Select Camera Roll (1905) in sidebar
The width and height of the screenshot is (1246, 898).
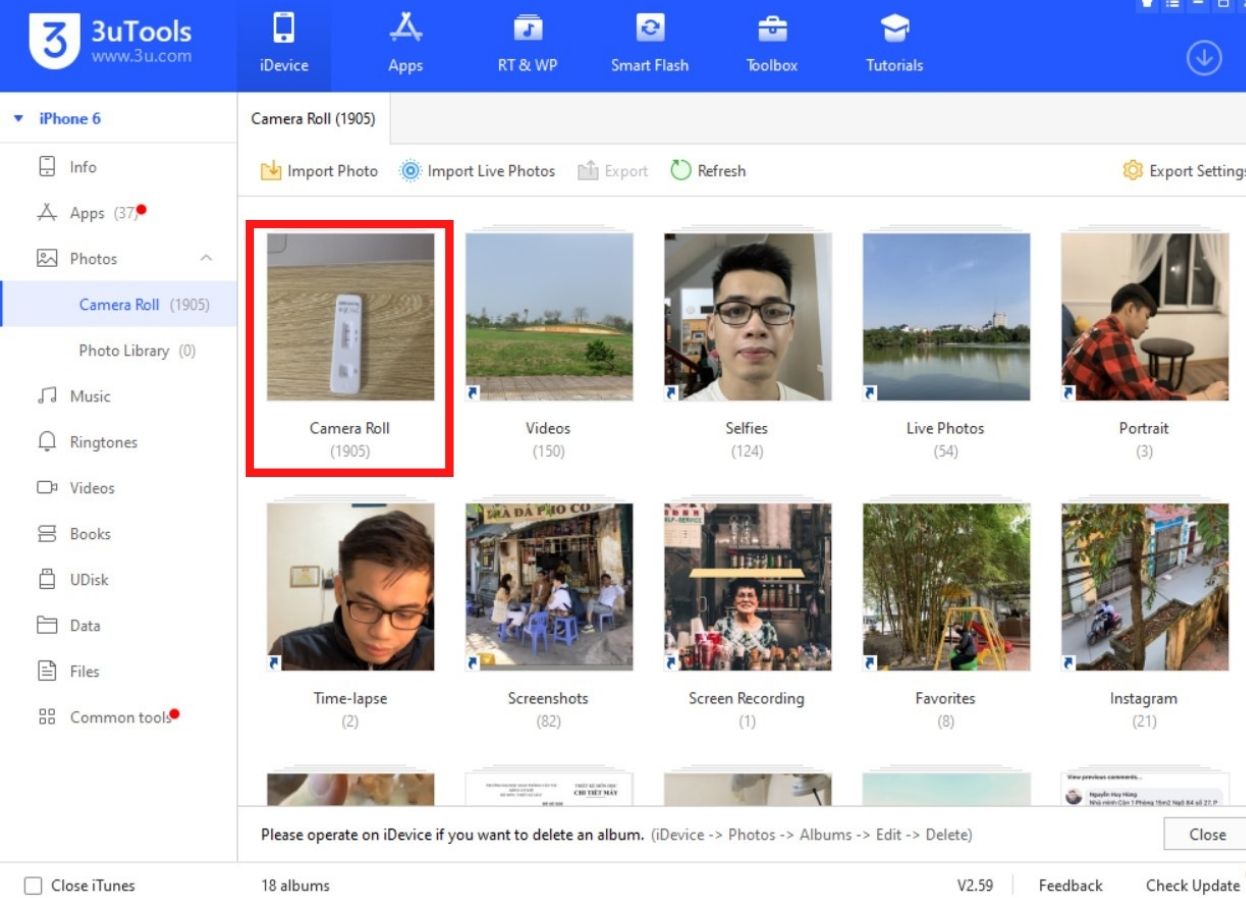coord(118,305)
